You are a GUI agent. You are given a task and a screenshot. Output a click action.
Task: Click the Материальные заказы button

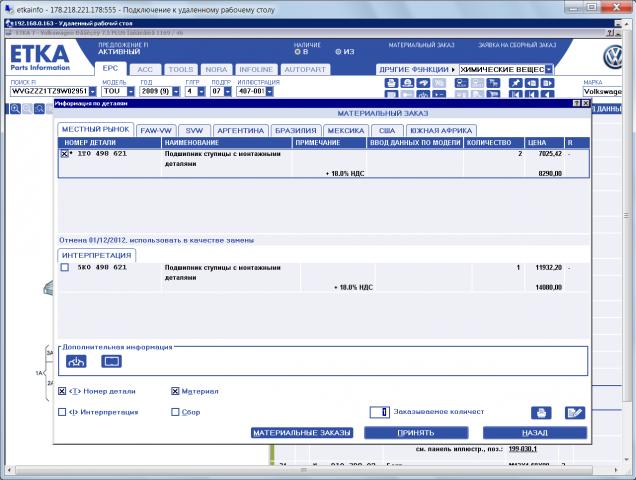point(302,433)
